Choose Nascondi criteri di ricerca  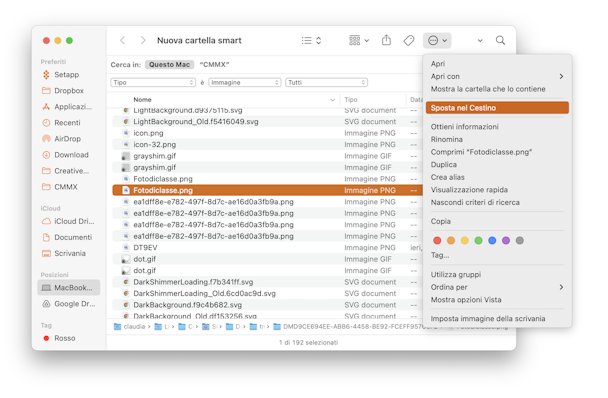tap(475, 202)
